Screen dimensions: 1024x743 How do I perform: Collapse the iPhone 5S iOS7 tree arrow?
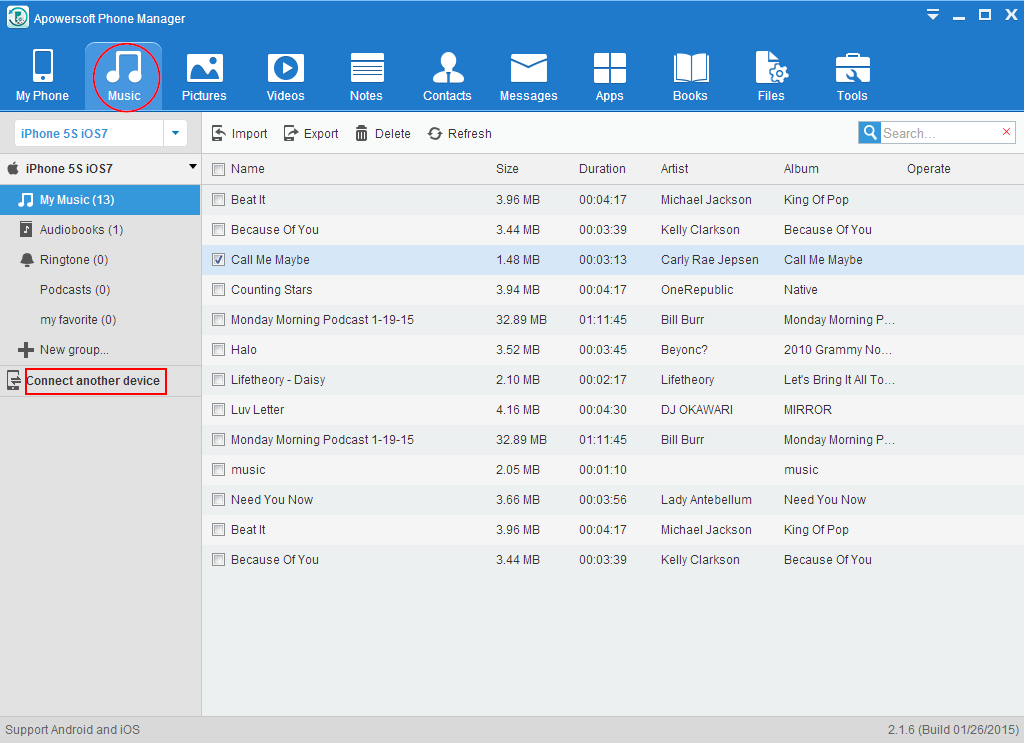pos(191,168)
